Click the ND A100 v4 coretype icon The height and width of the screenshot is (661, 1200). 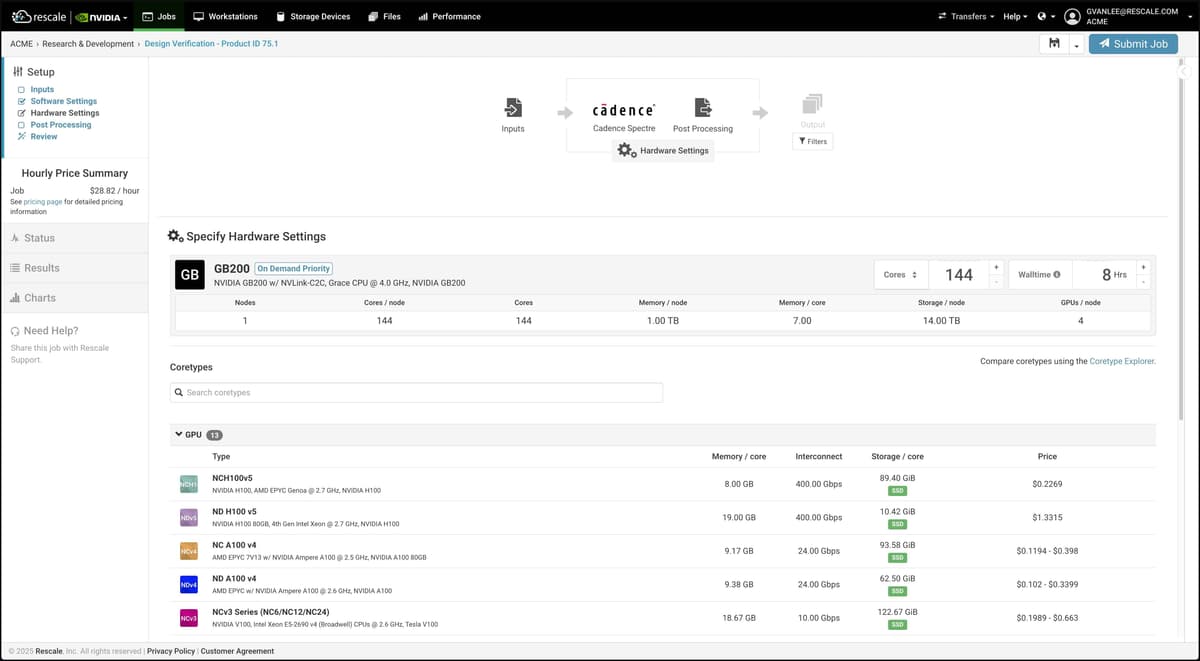189,584
